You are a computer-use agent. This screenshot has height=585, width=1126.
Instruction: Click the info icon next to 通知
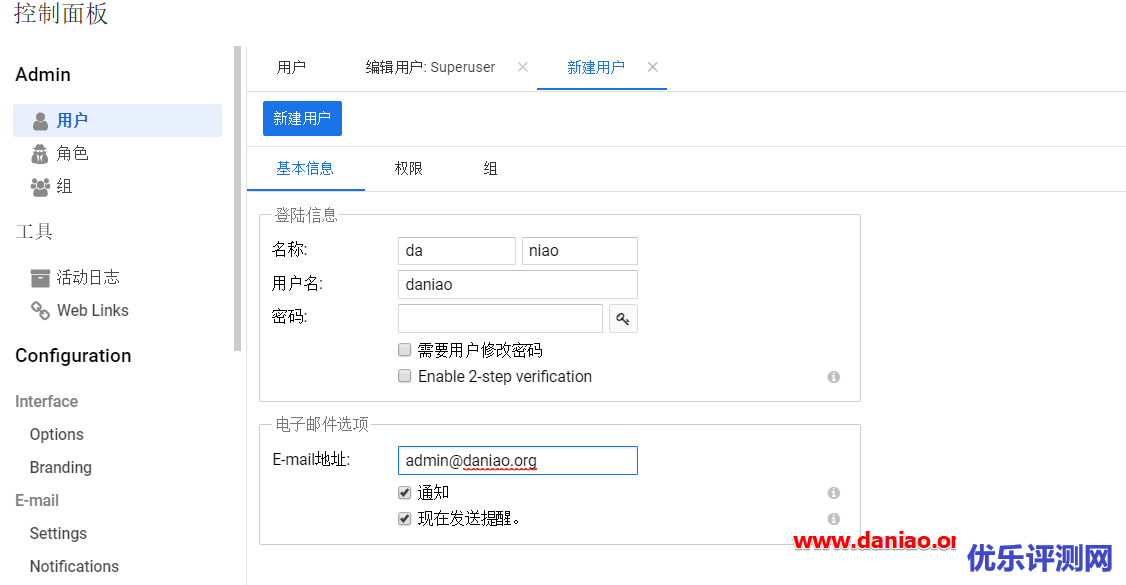(833, 492)
